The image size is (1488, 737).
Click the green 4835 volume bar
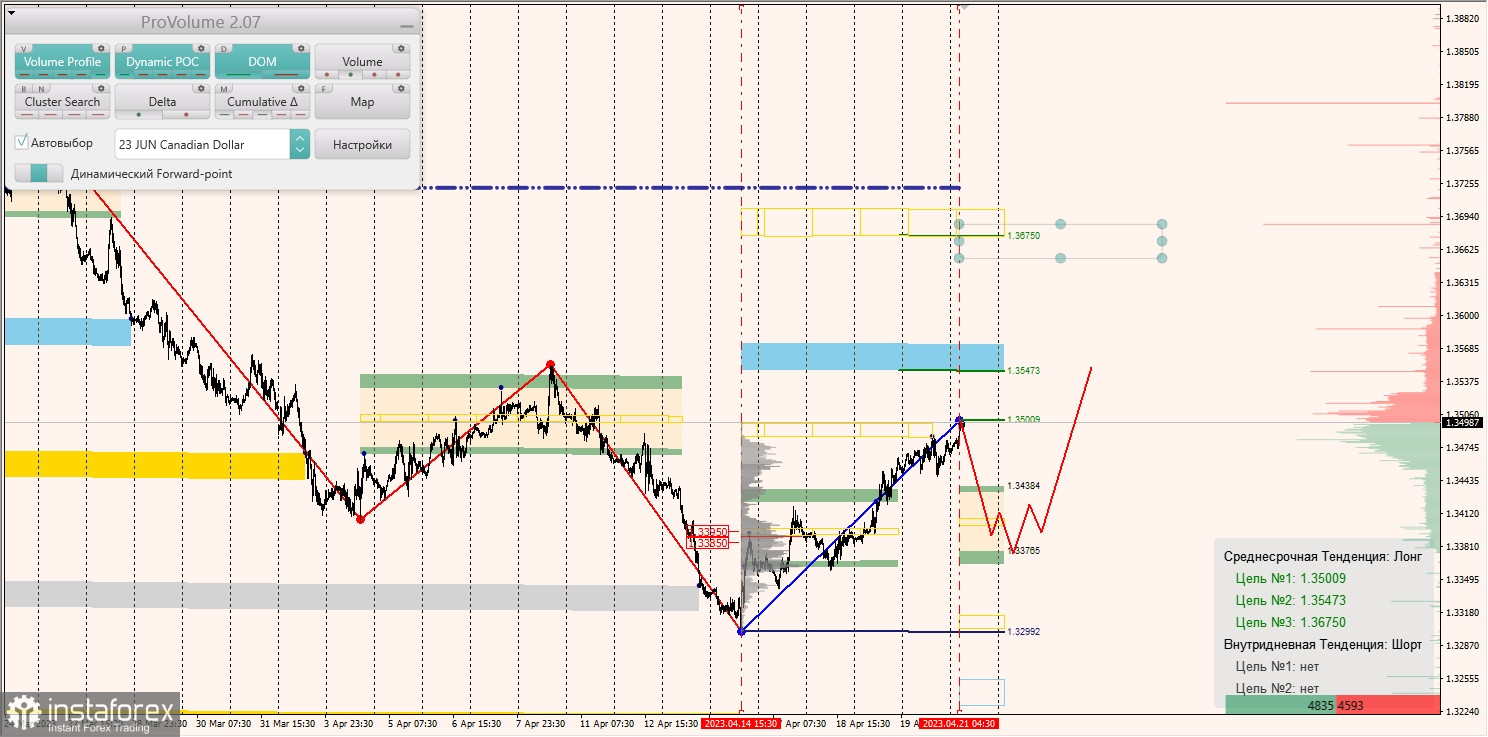pos(1280,705)
